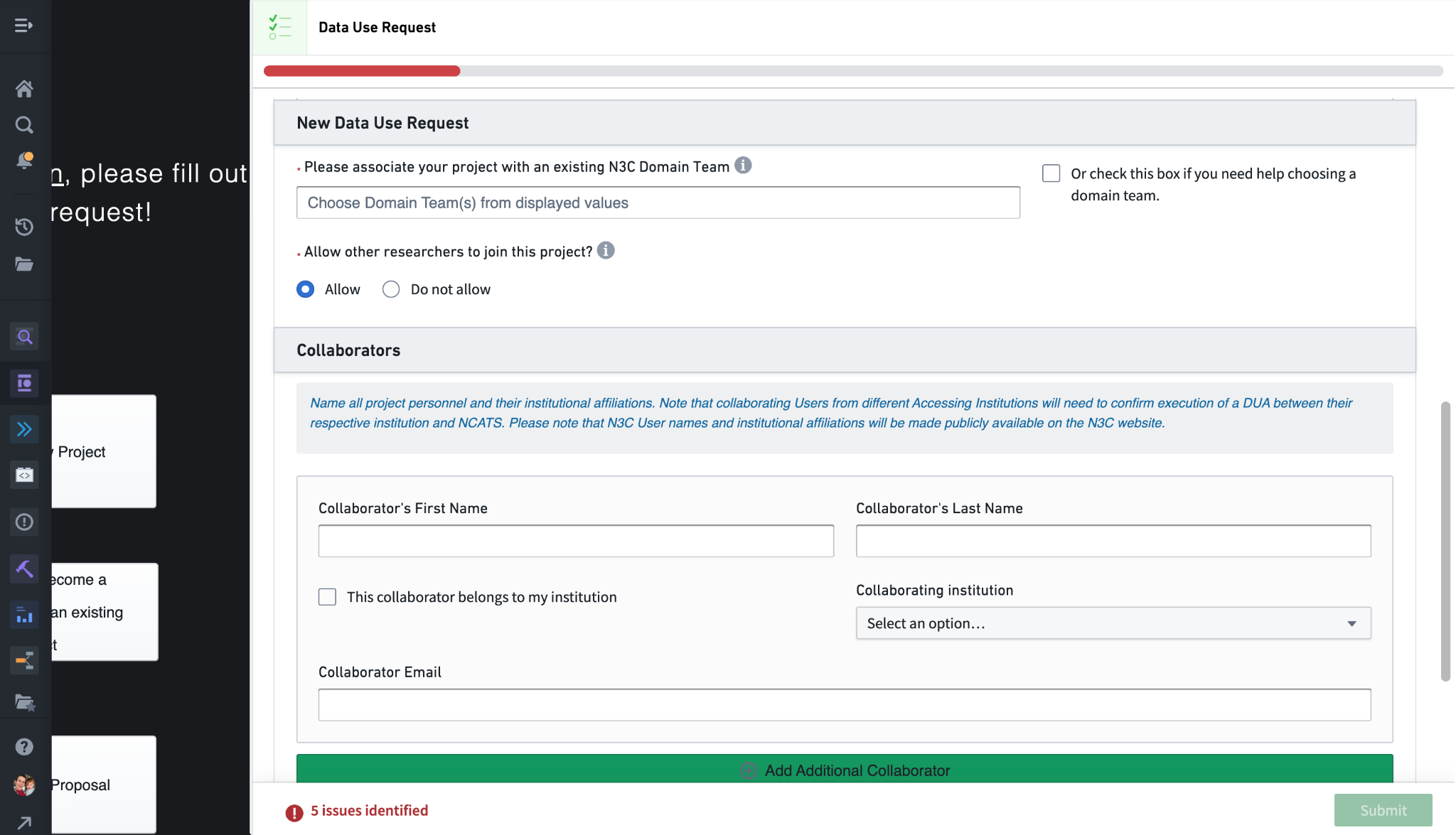
Task: Select the Allow radio button
Action: click(x=305, y=289)
